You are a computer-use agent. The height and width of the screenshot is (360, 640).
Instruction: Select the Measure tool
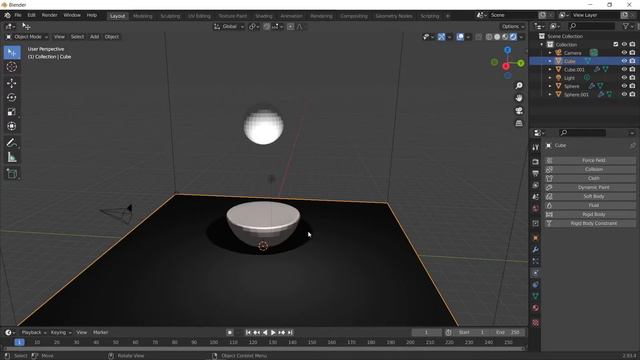[x=11, y=157]
